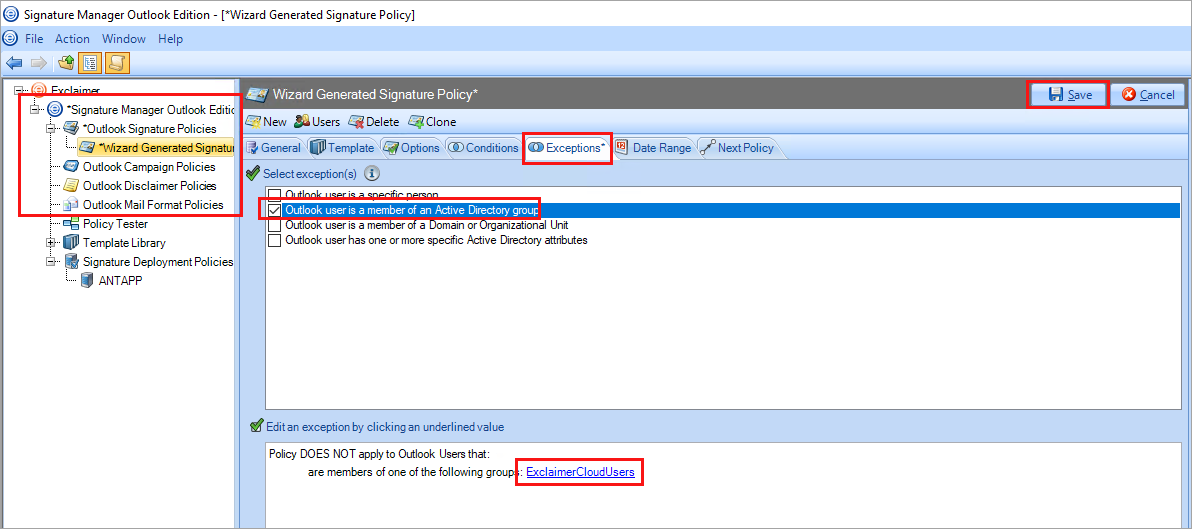Click the info icon beside Select exception(s)
The image size is (1192, 529).
coord(372,173)
